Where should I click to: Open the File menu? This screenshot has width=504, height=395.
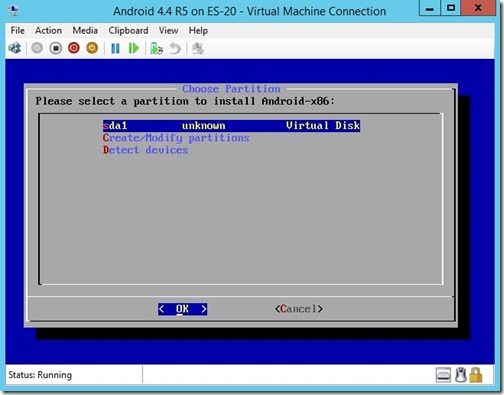[x=17, y=31]
